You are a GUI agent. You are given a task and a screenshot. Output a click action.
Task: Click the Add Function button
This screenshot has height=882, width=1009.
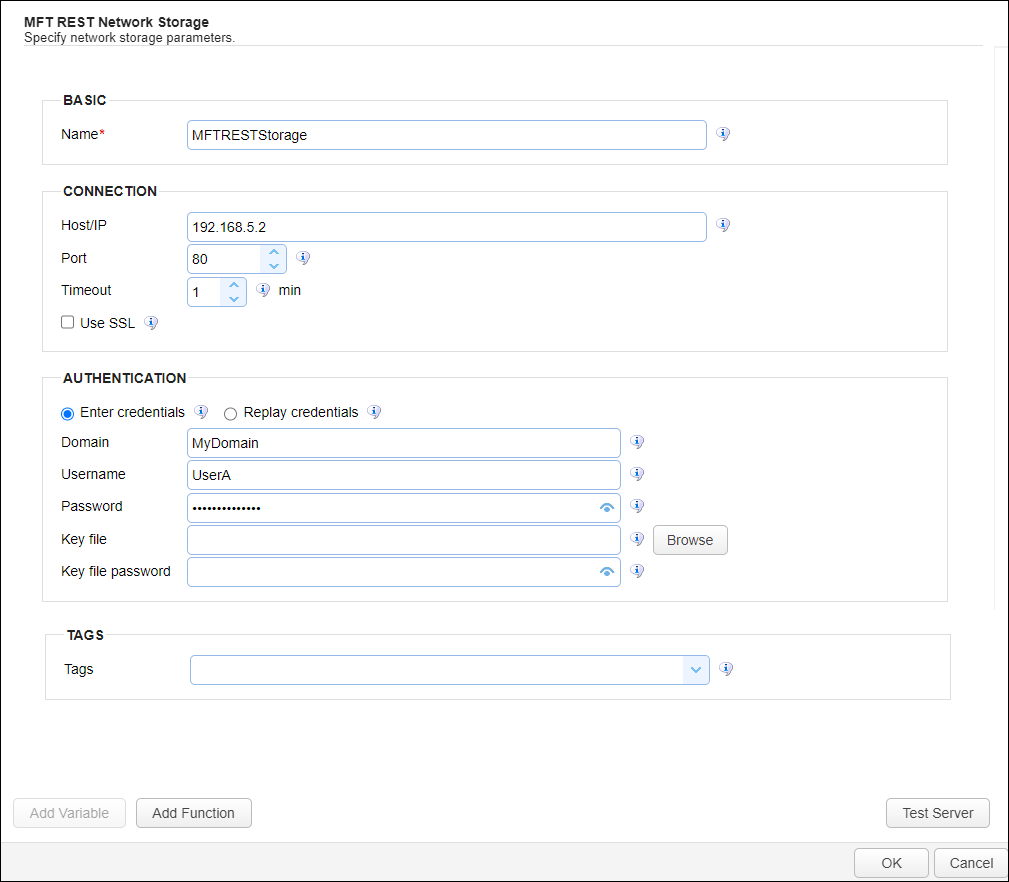[194, 813]
